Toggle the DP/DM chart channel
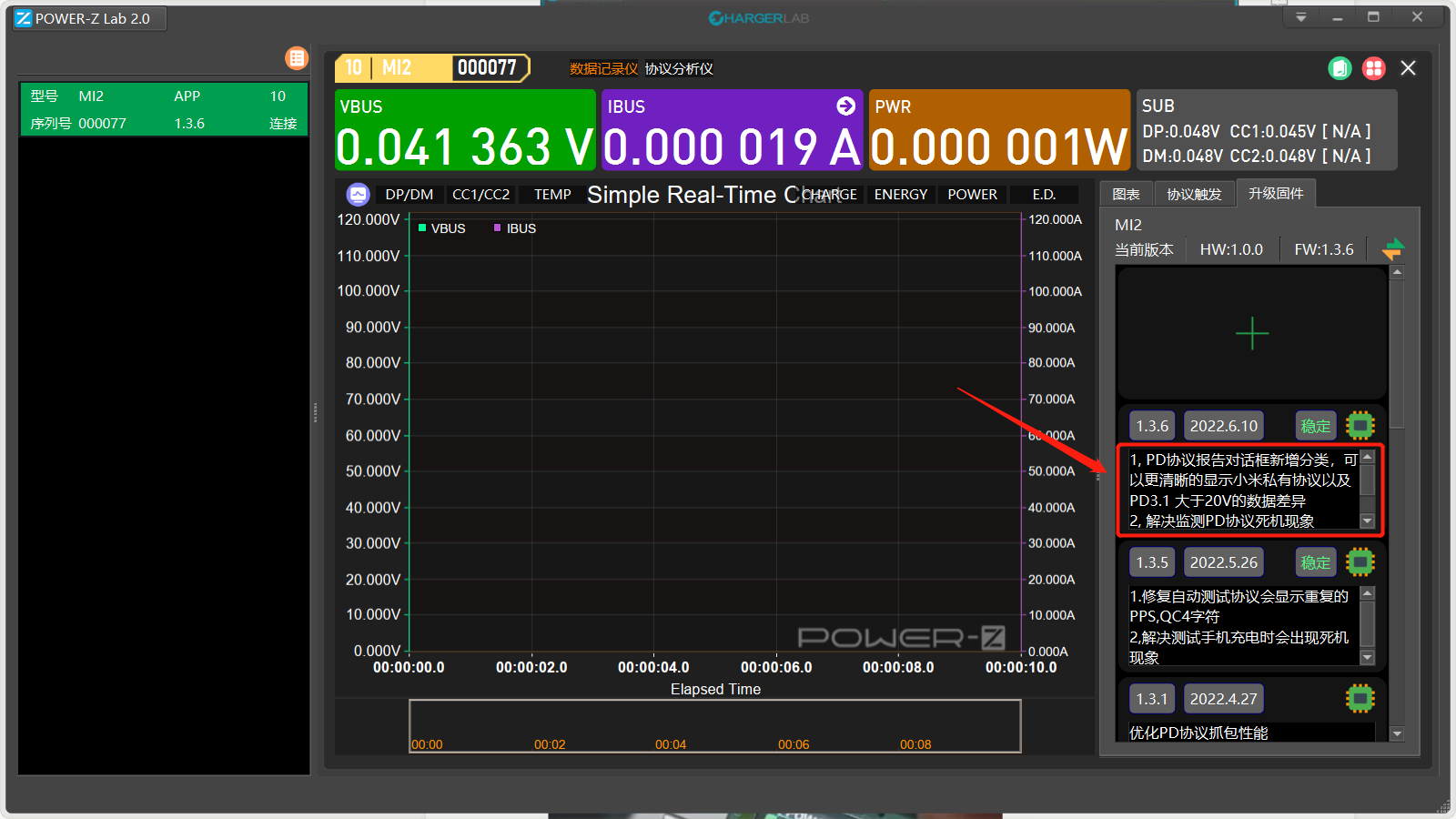This screenshot has width=1456, height=819. [x=409, y=195]
